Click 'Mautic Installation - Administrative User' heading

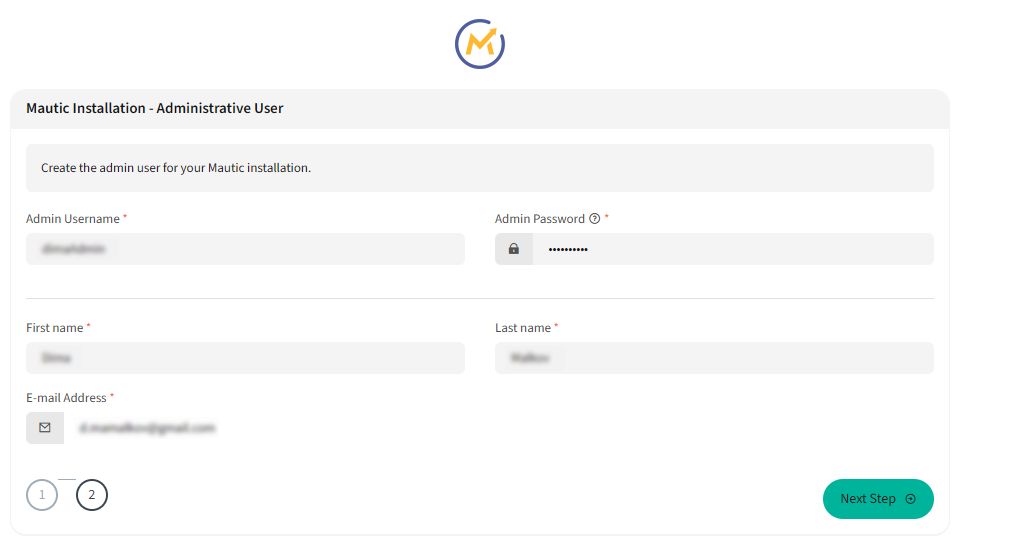pyautogui.click(x=155, y=108)
